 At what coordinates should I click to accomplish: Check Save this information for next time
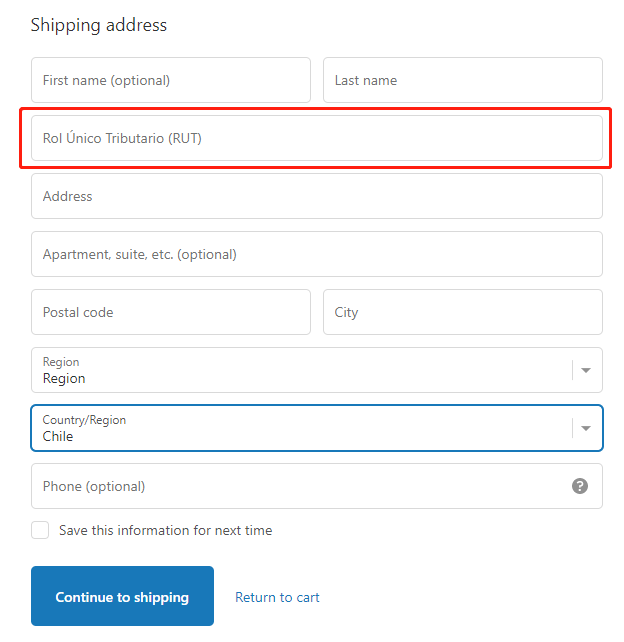coord(40,530)
